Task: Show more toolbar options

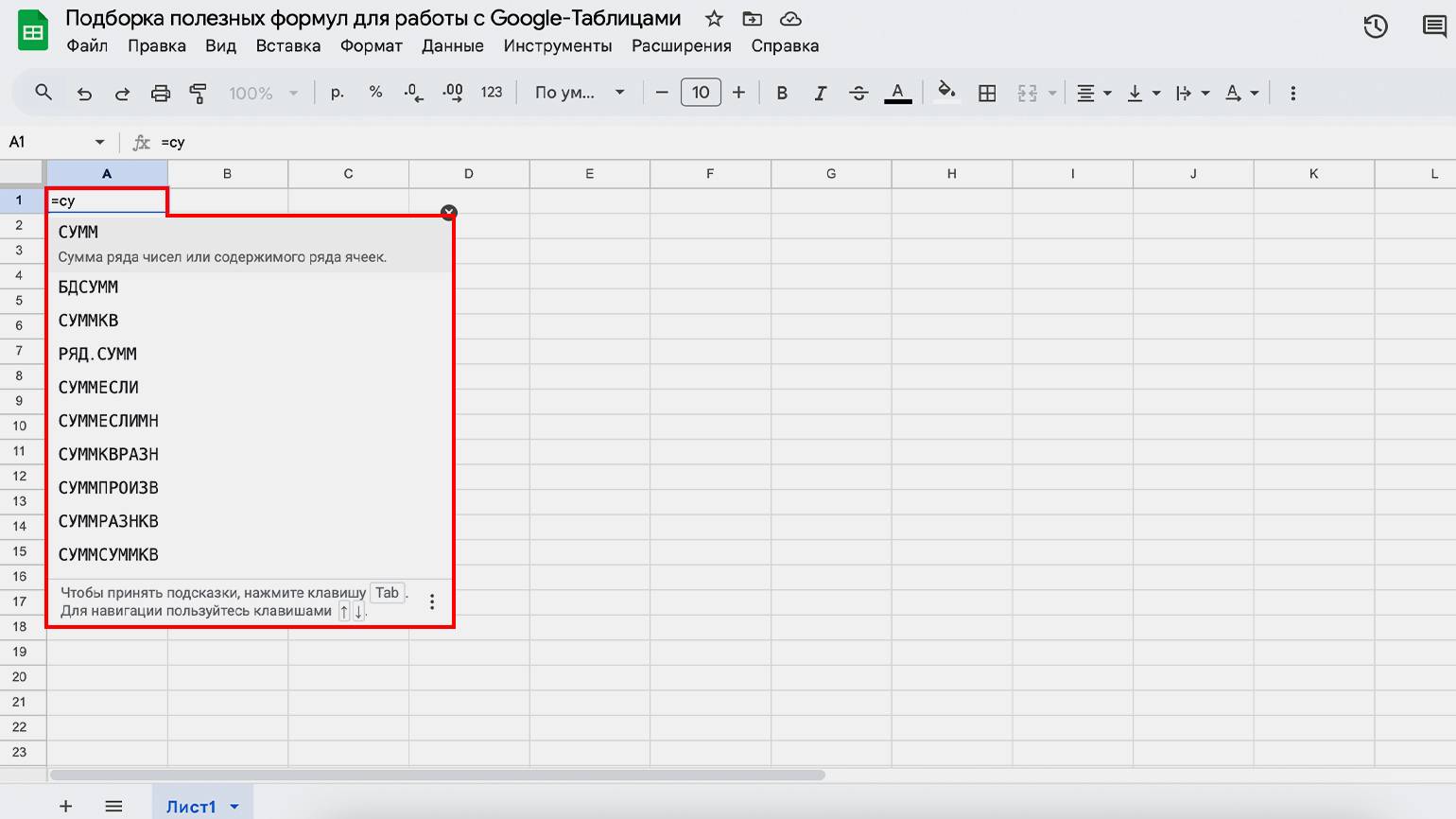Action: coord(1292,93)
